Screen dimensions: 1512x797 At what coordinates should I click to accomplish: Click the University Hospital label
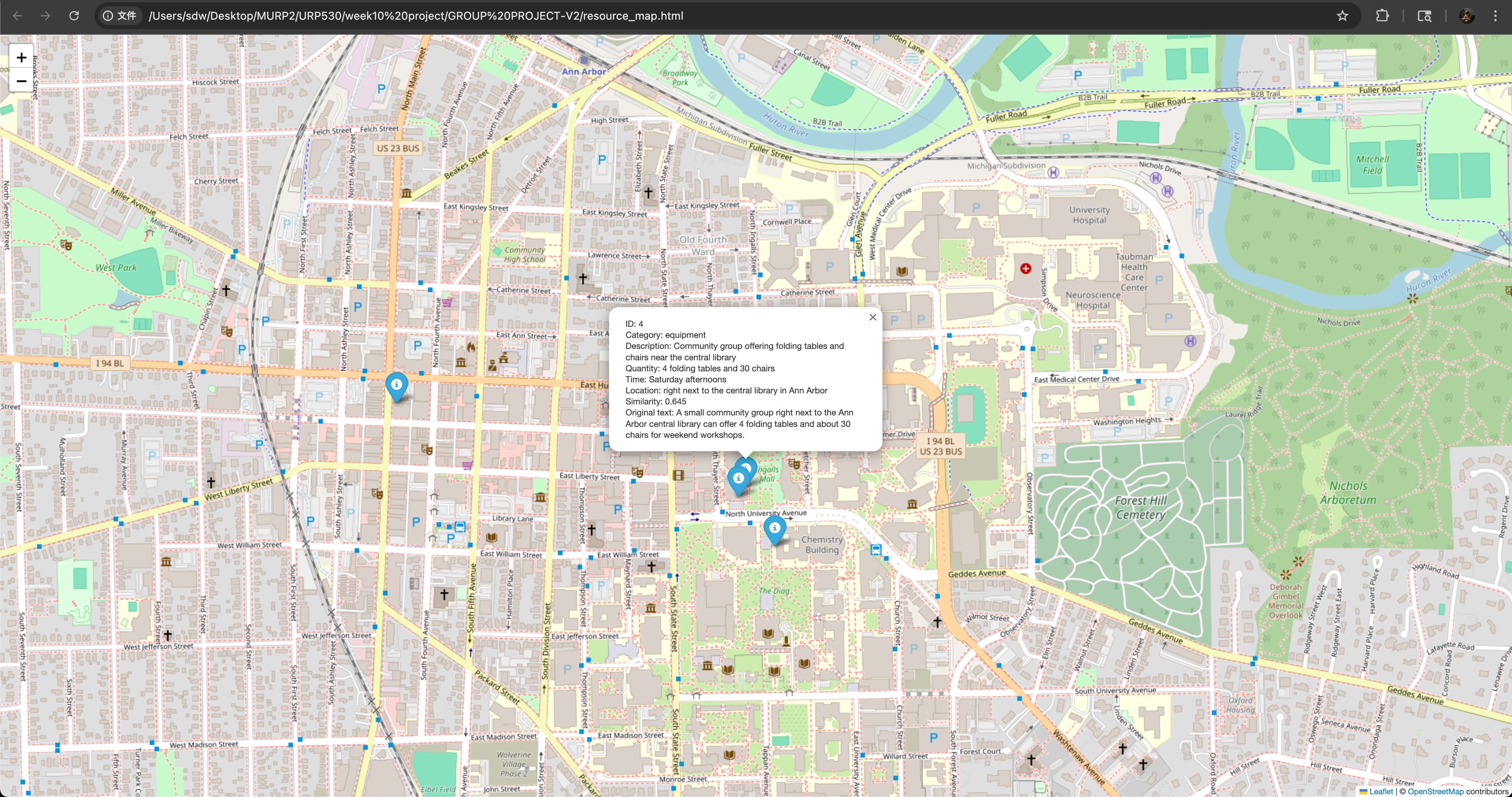click(1089, 215)
